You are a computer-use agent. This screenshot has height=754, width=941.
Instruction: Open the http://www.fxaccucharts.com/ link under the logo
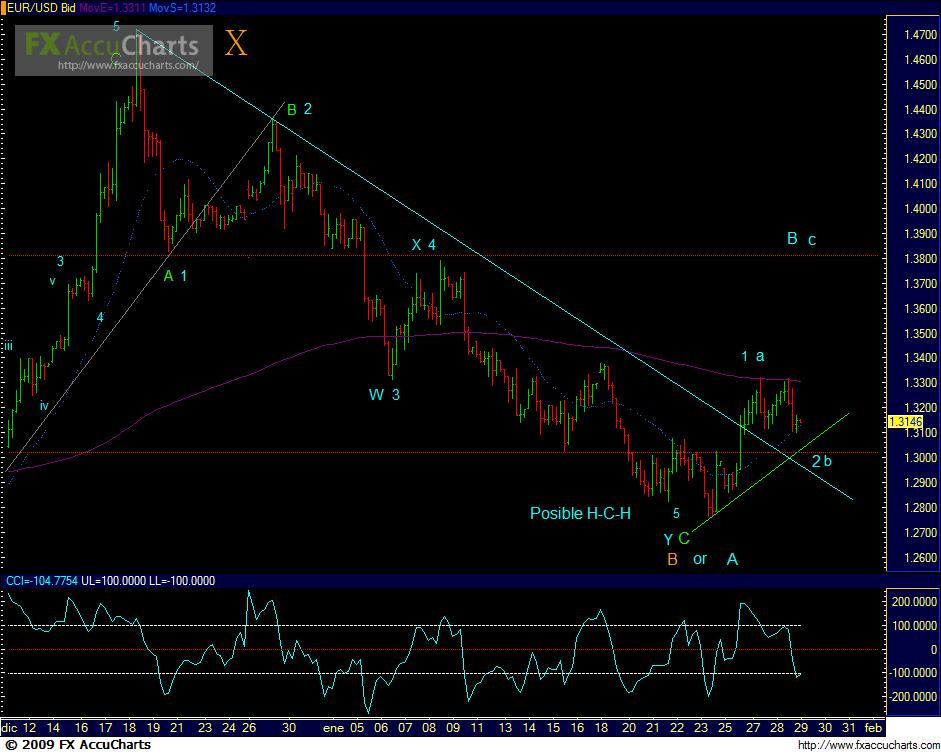pyautogui.click(x=127, y=66)
